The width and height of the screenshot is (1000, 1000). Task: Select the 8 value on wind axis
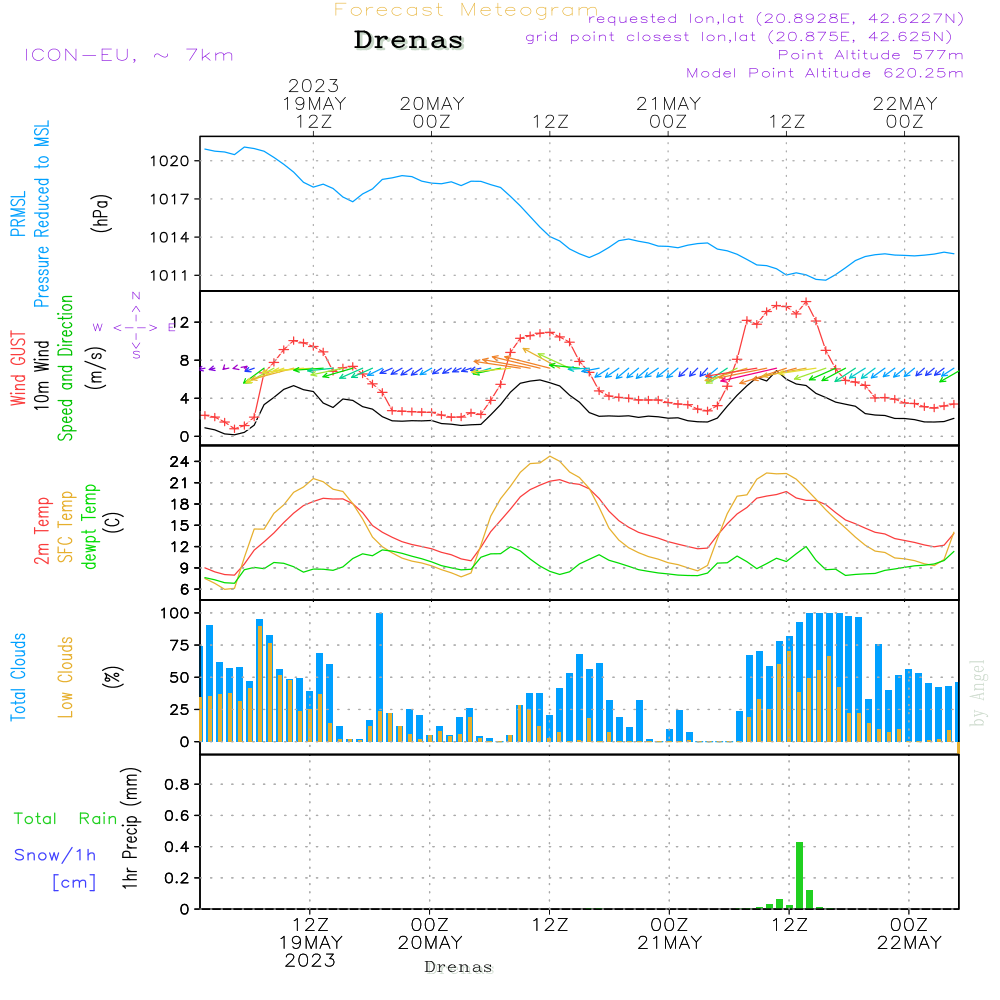184,361
